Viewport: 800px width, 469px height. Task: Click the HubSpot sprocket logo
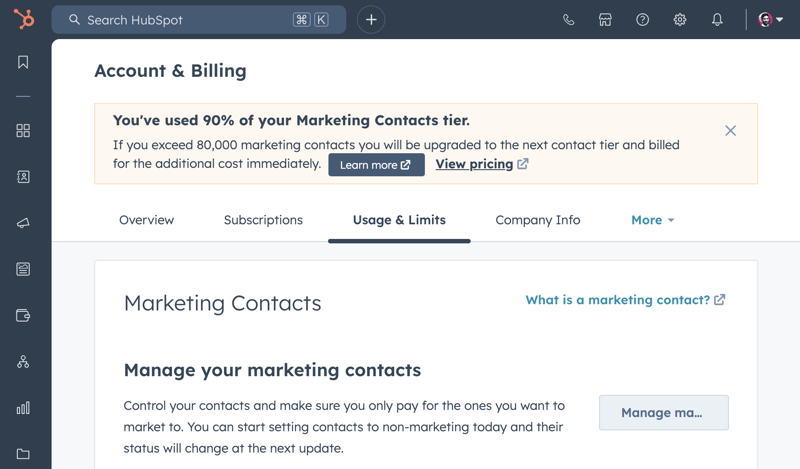pos(23,19)
